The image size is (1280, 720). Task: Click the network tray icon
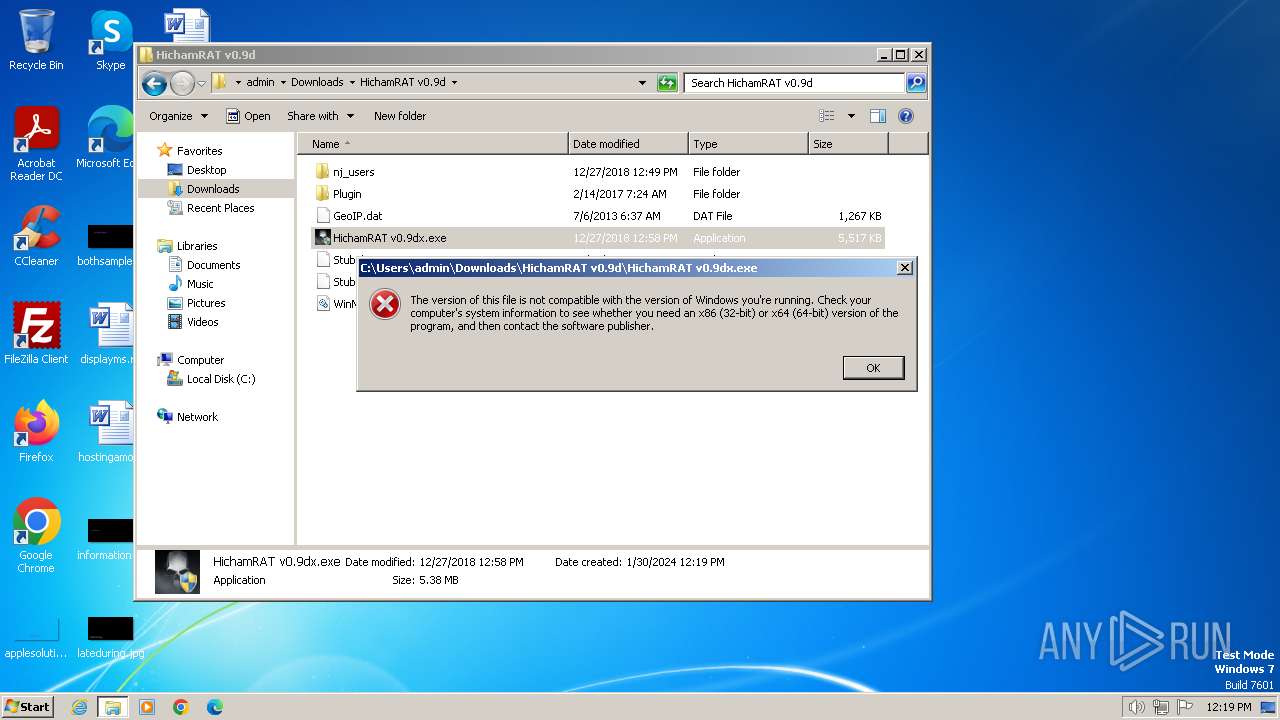click(x=1161, y=707)
